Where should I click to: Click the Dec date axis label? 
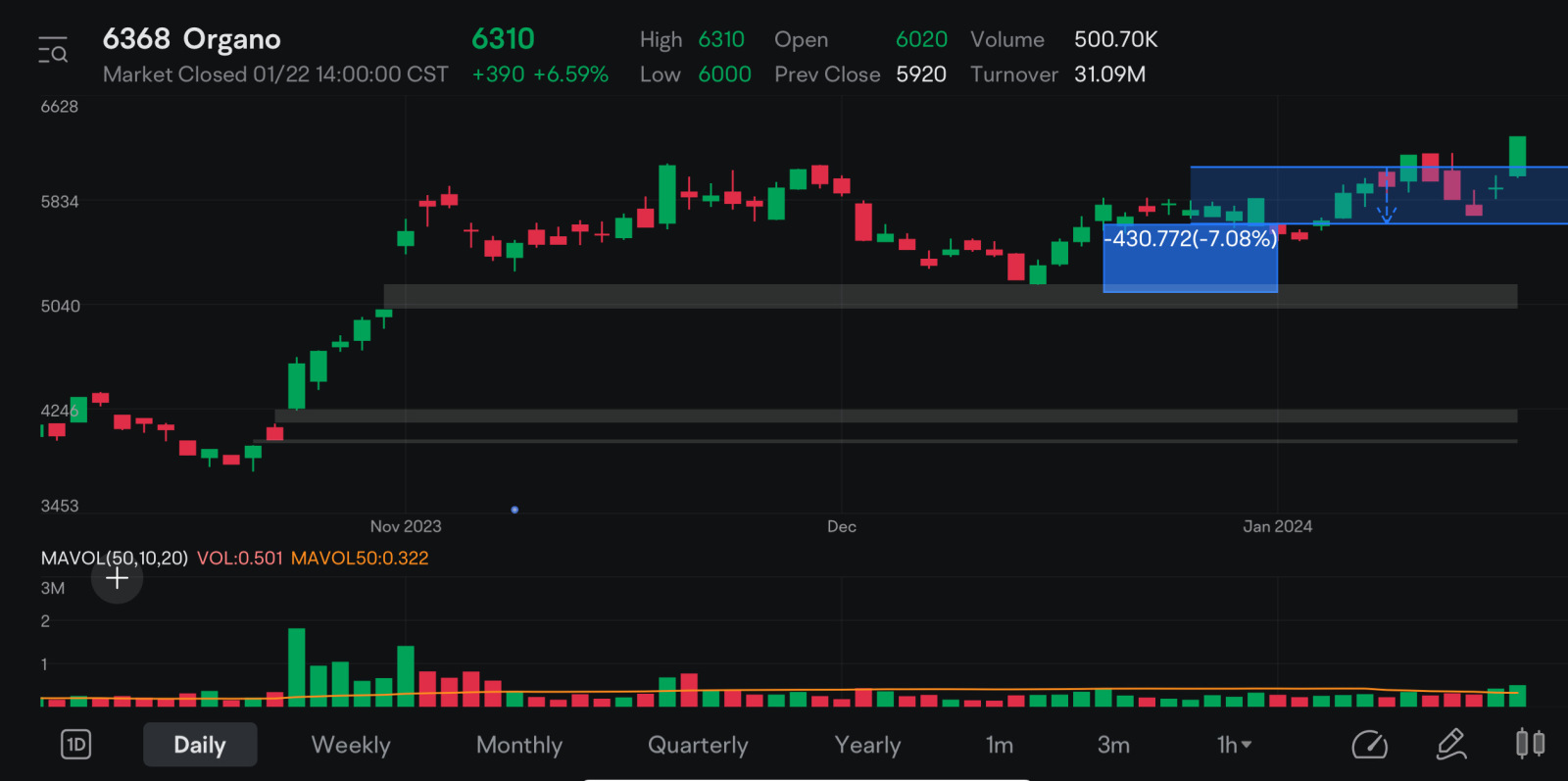click(x=842, y=526)
